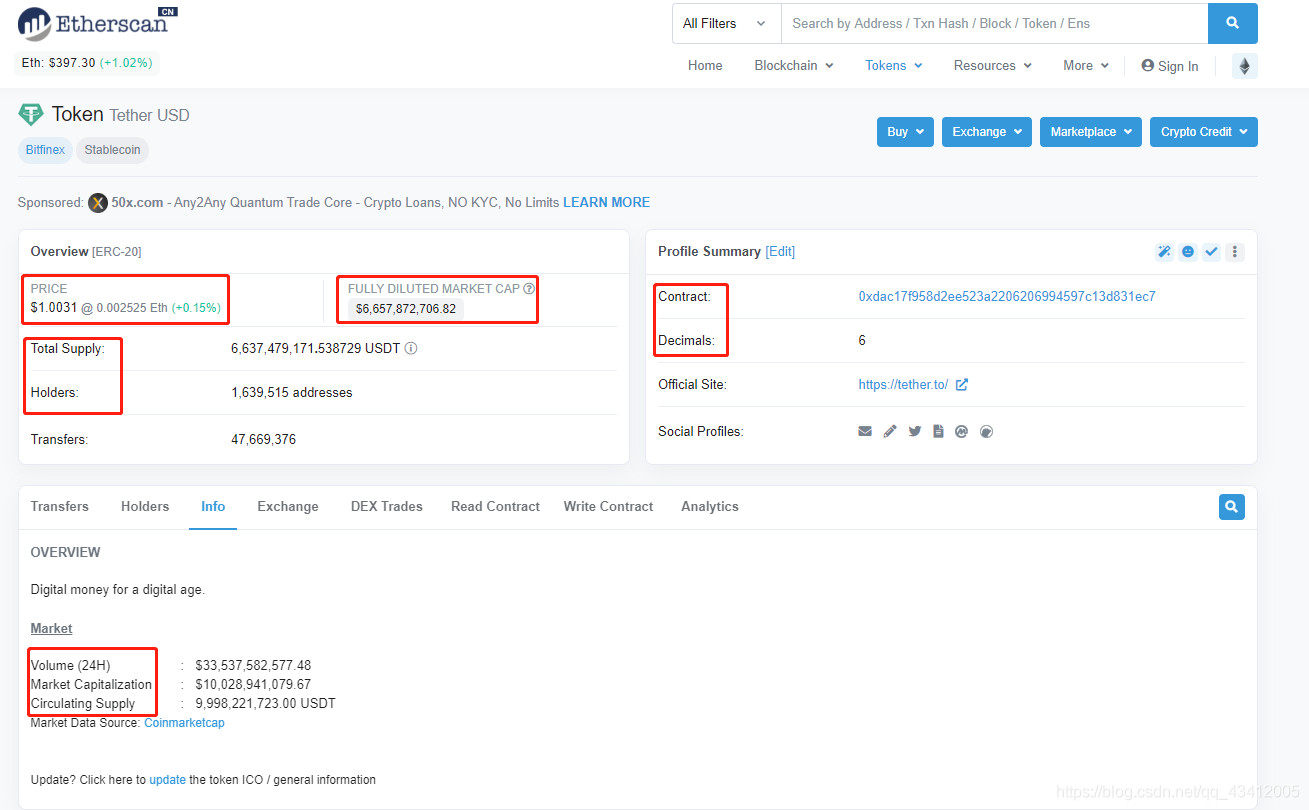Open the Exchange dropdown button
The width and height of the screenshot is (1309, 810).
[x=987, y=132]
